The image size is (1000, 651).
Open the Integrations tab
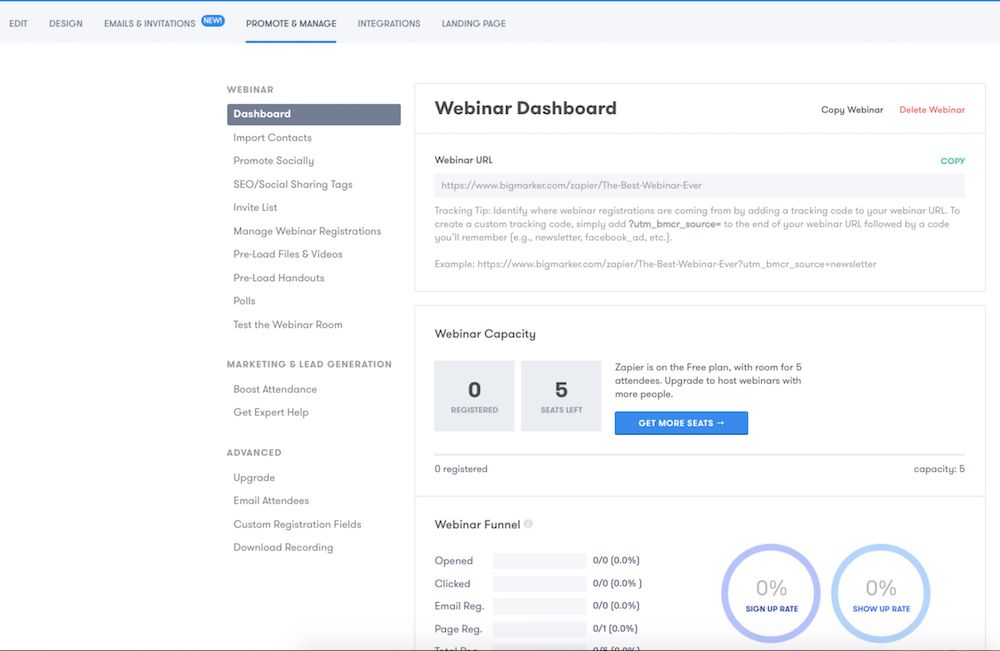tap(389, 23)
